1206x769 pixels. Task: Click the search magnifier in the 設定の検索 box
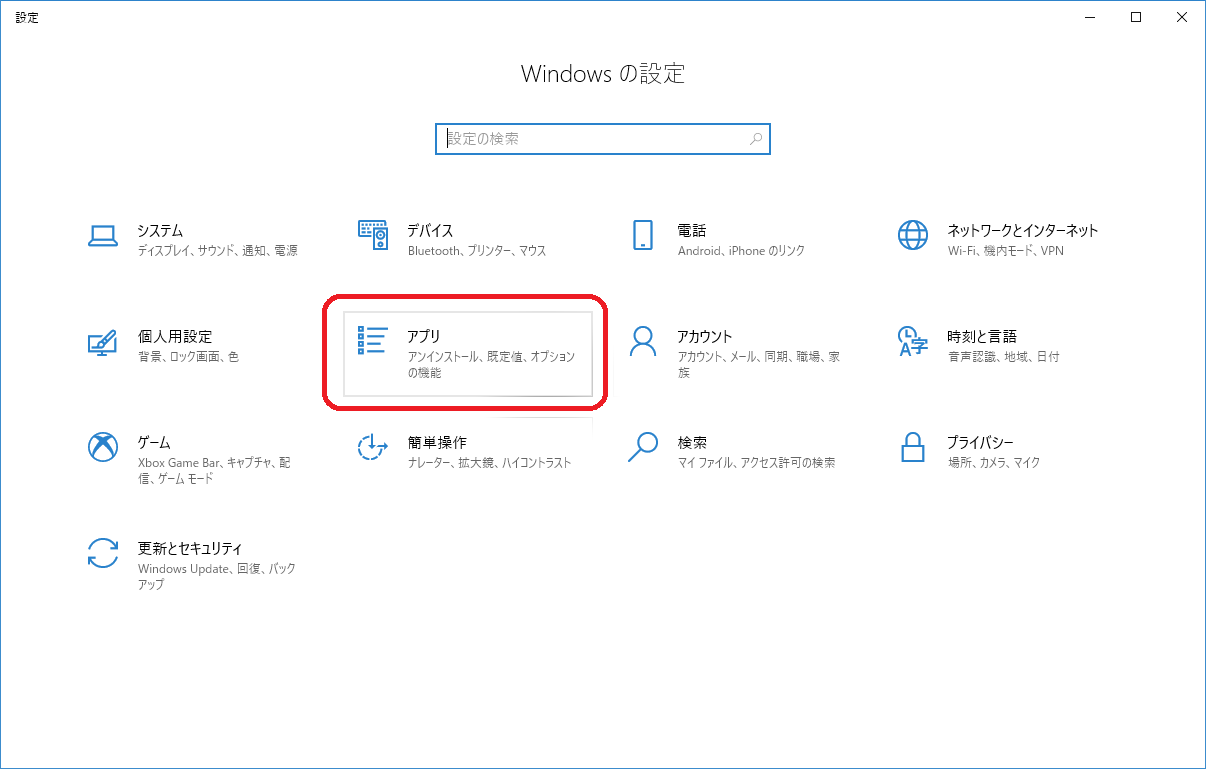point(757,139)
